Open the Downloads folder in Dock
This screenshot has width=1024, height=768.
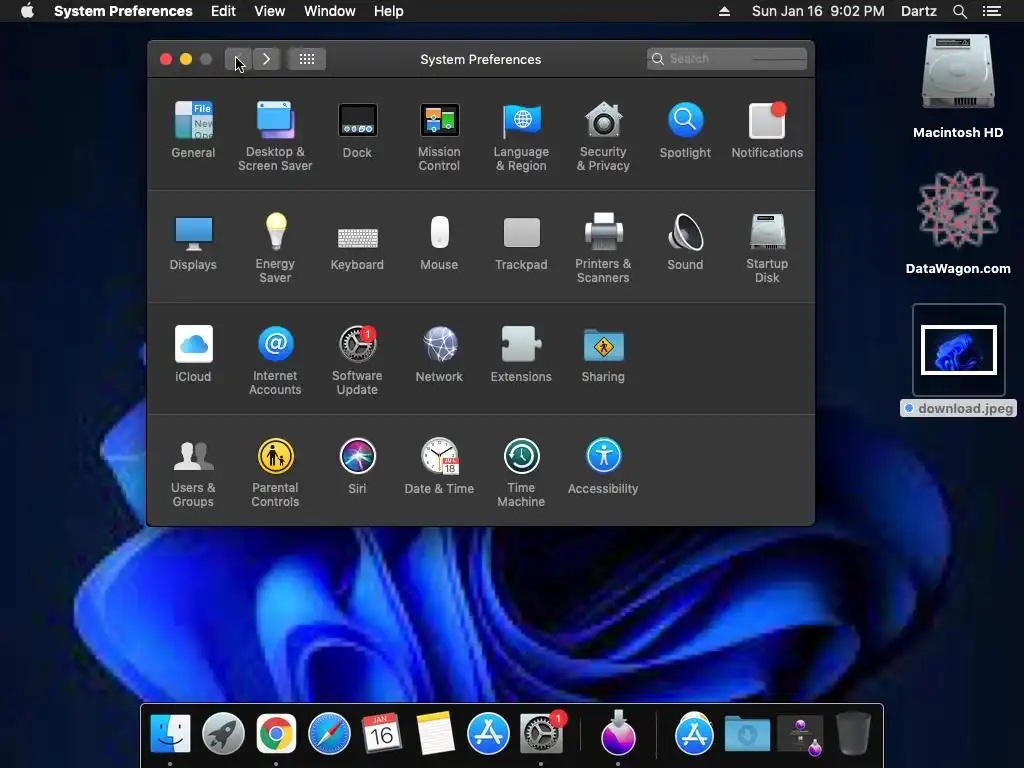(x=747, y=733)
